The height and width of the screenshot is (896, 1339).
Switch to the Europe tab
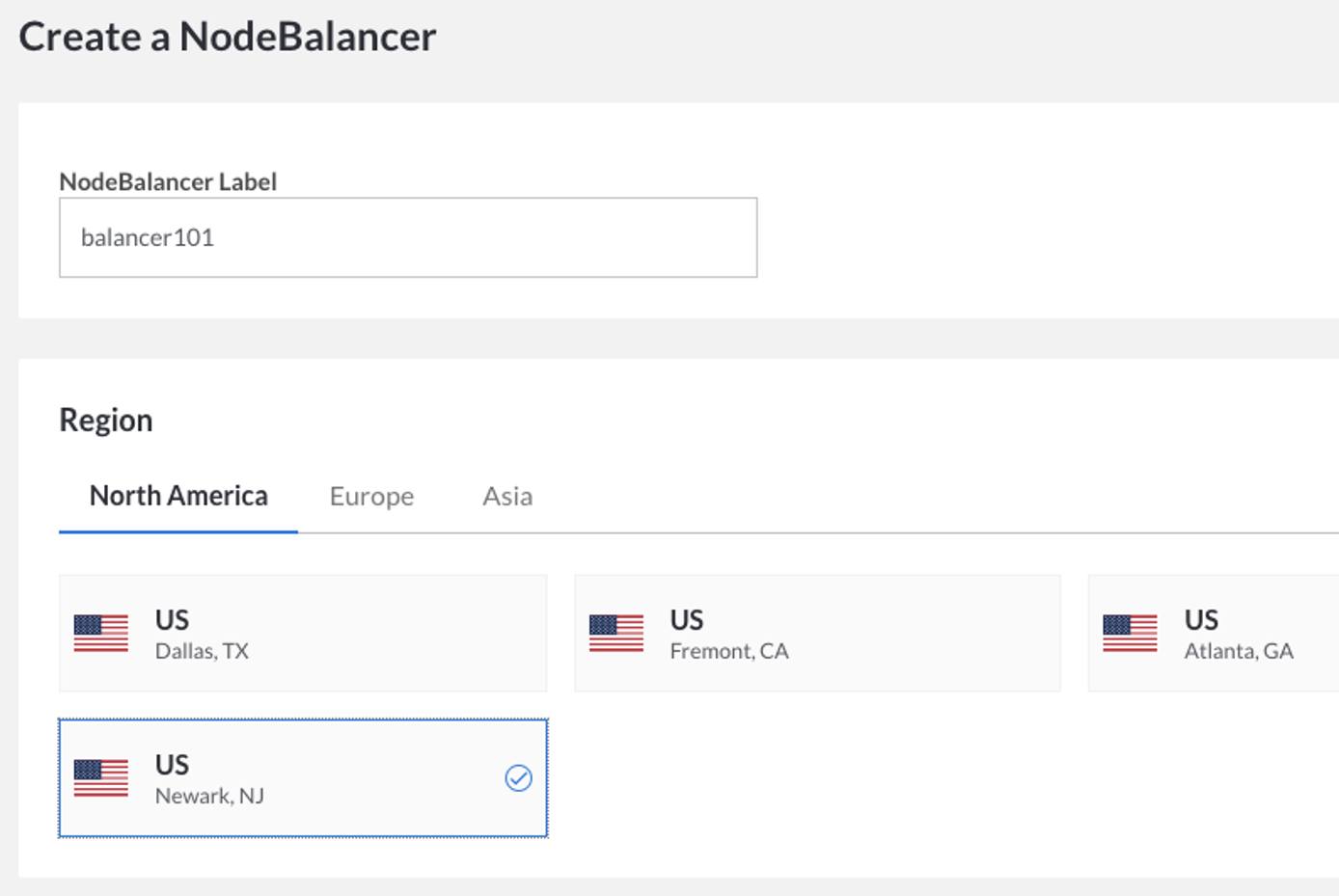coord(371,496)
